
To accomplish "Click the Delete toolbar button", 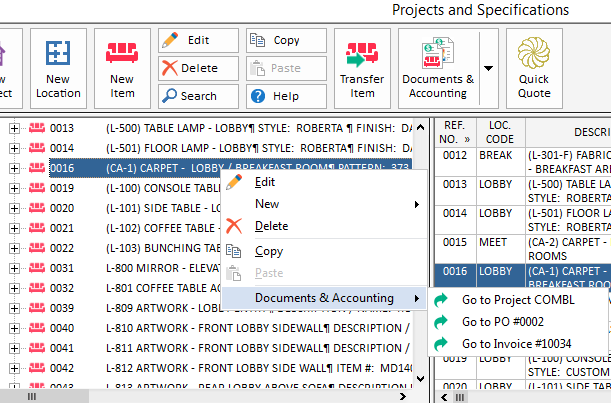I will click(198, 68).
